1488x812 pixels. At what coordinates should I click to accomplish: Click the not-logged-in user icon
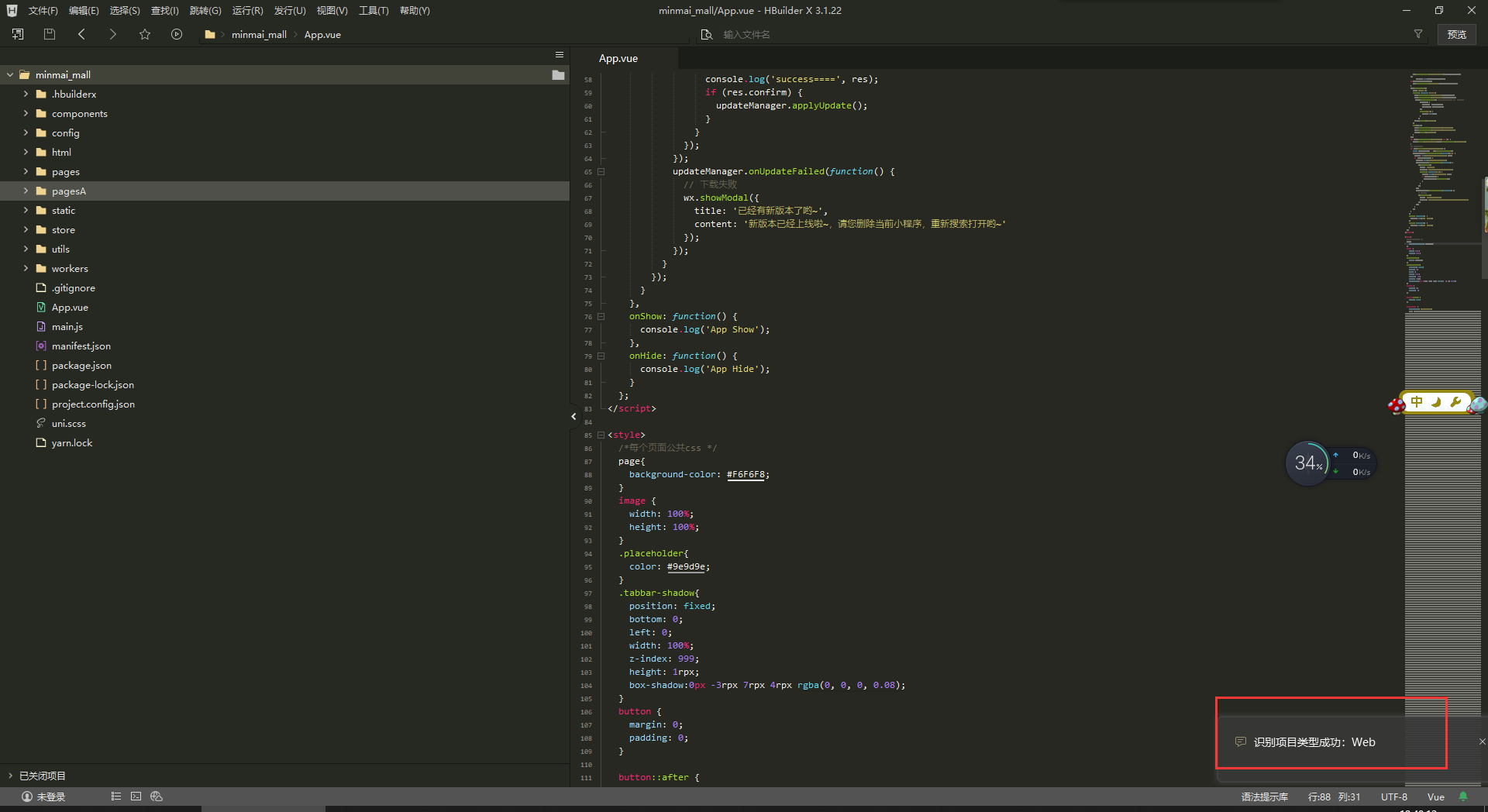(x=27, y=797)
